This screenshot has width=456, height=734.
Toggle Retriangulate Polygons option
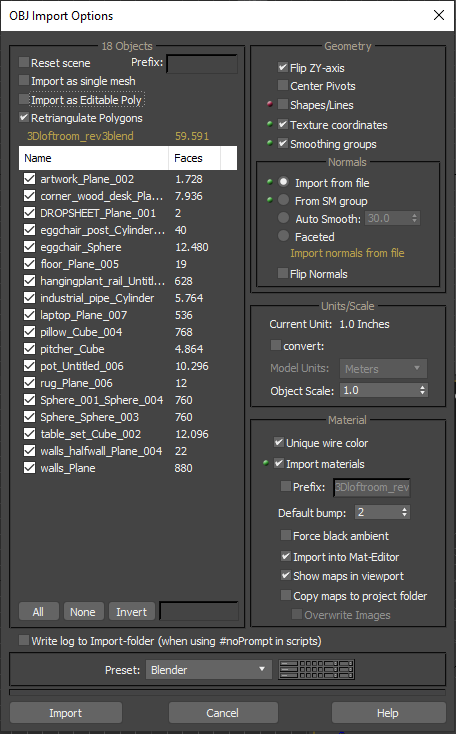pos(24,117)
